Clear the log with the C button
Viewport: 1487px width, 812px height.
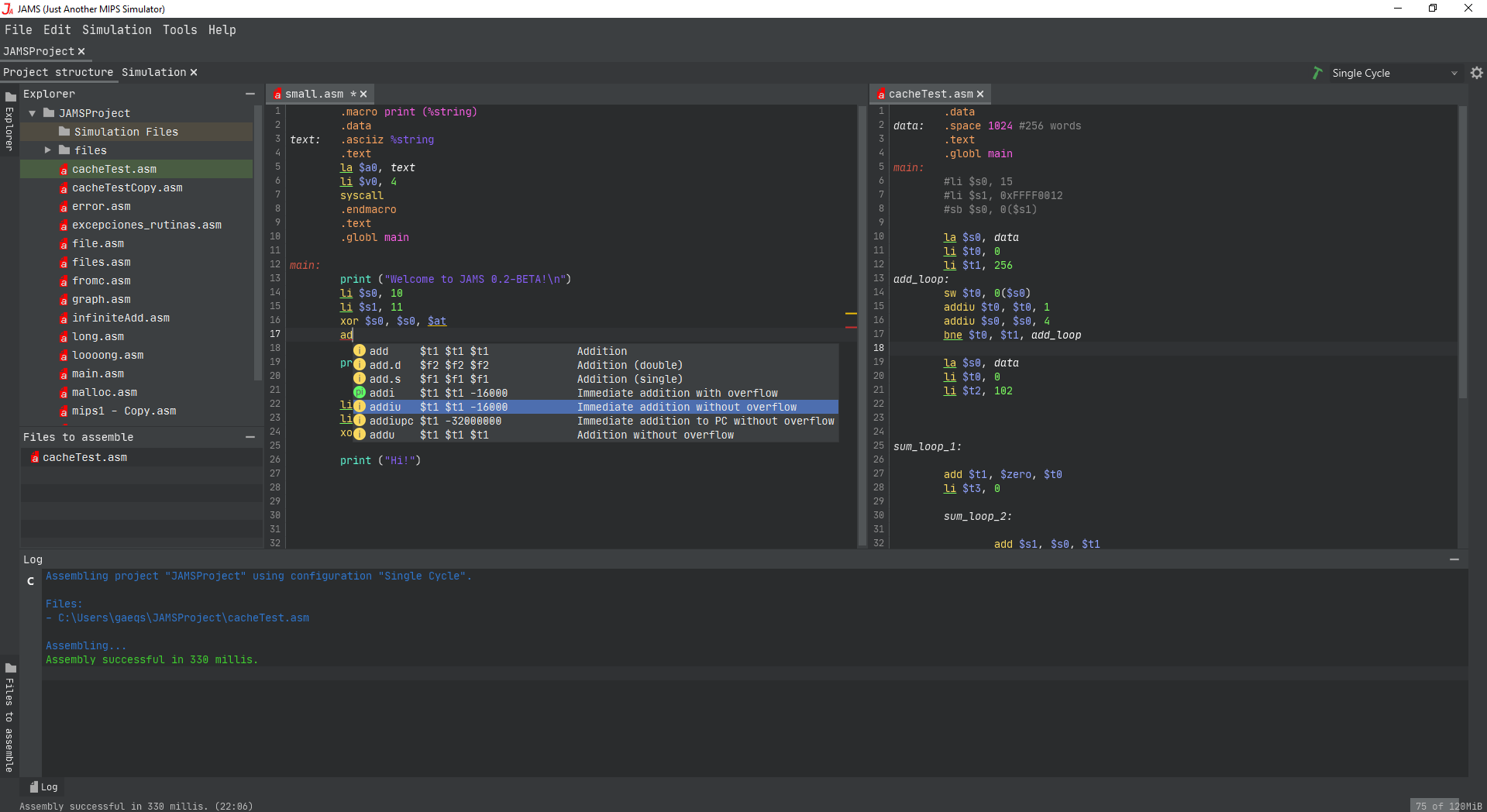point(31,580)
